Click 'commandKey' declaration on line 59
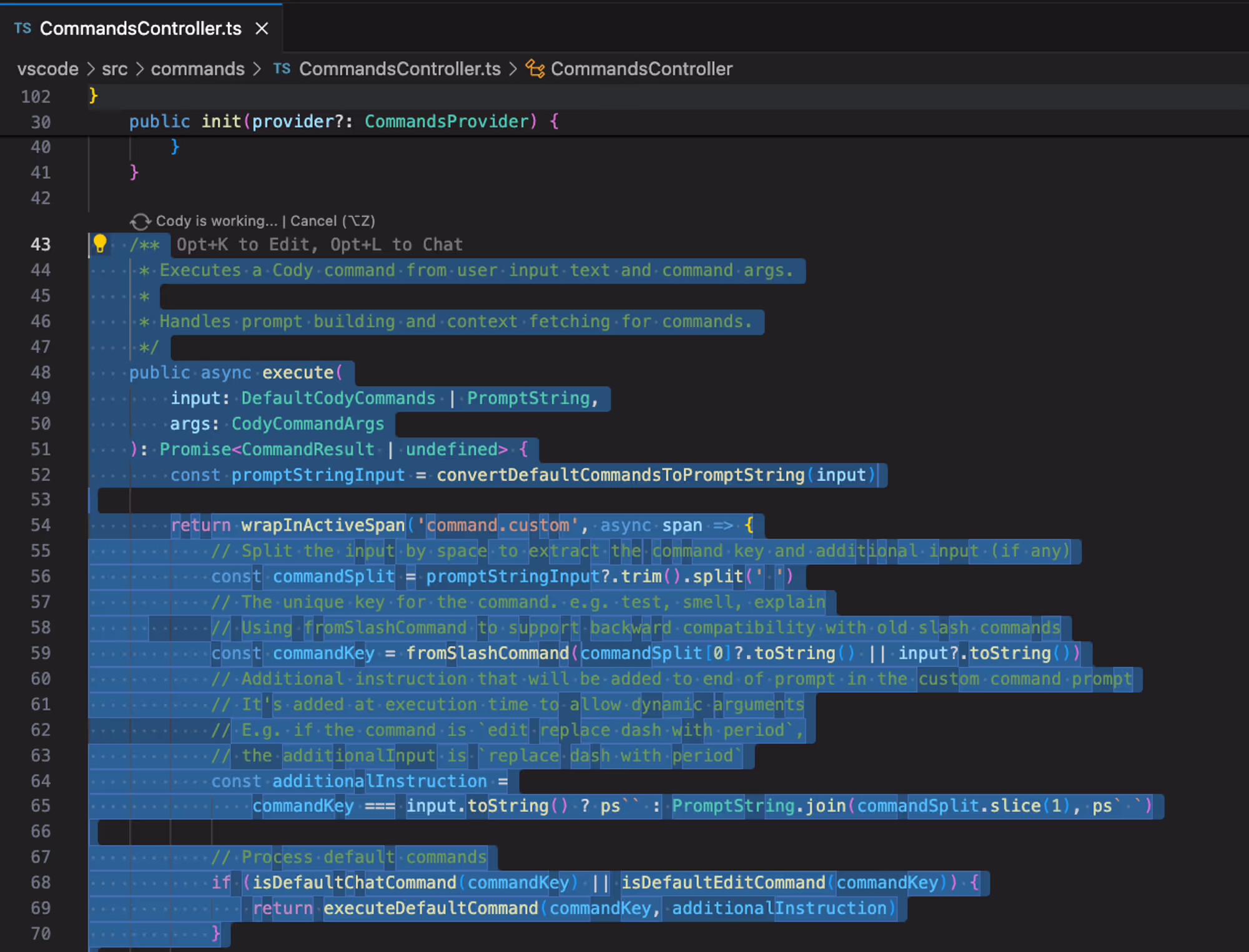Screen dimensions: 1249x952 pos(323,654)
